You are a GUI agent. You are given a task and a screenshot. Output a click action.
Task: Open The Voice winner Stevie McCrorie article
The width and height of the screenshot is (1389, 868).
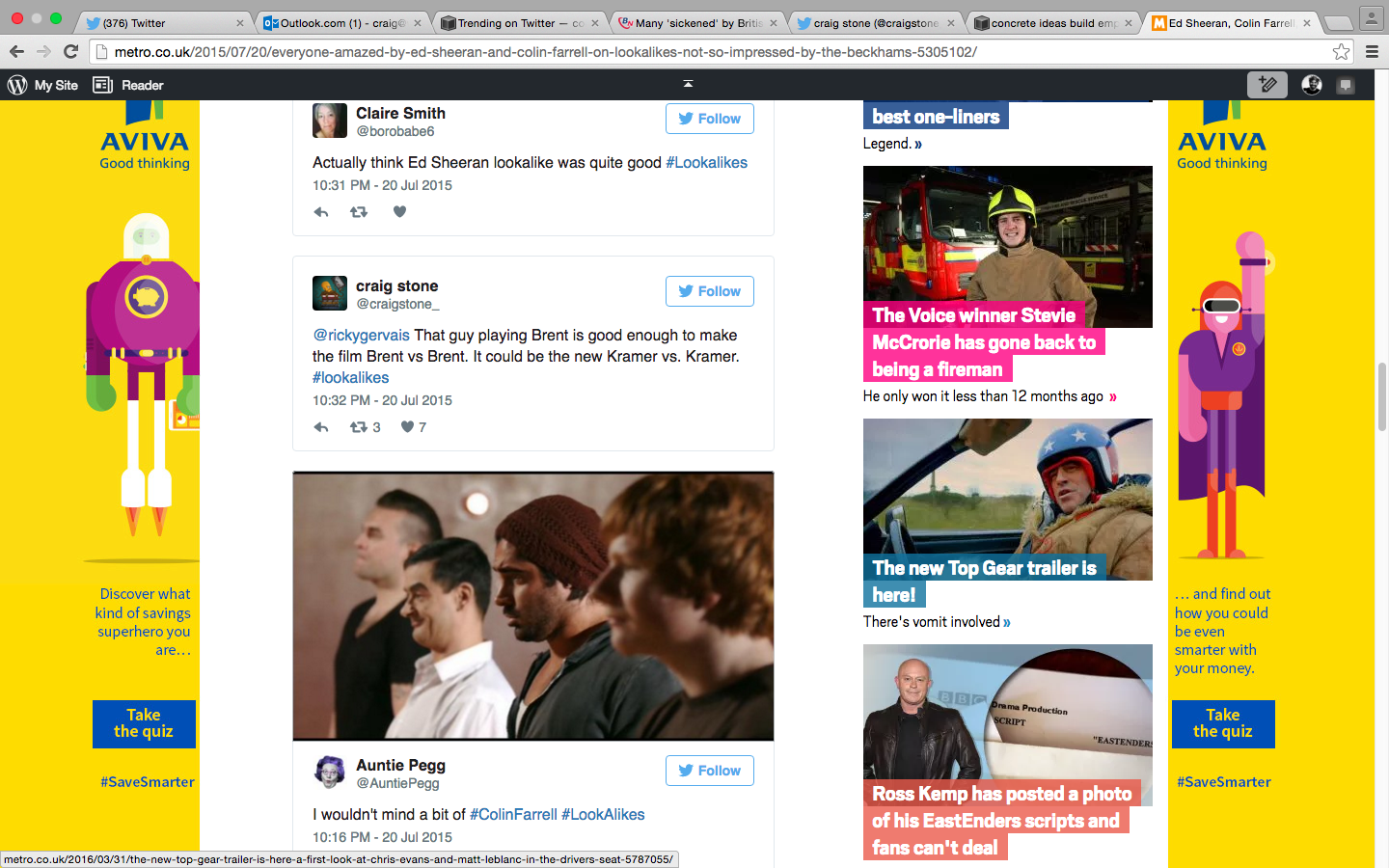[984, 342]
